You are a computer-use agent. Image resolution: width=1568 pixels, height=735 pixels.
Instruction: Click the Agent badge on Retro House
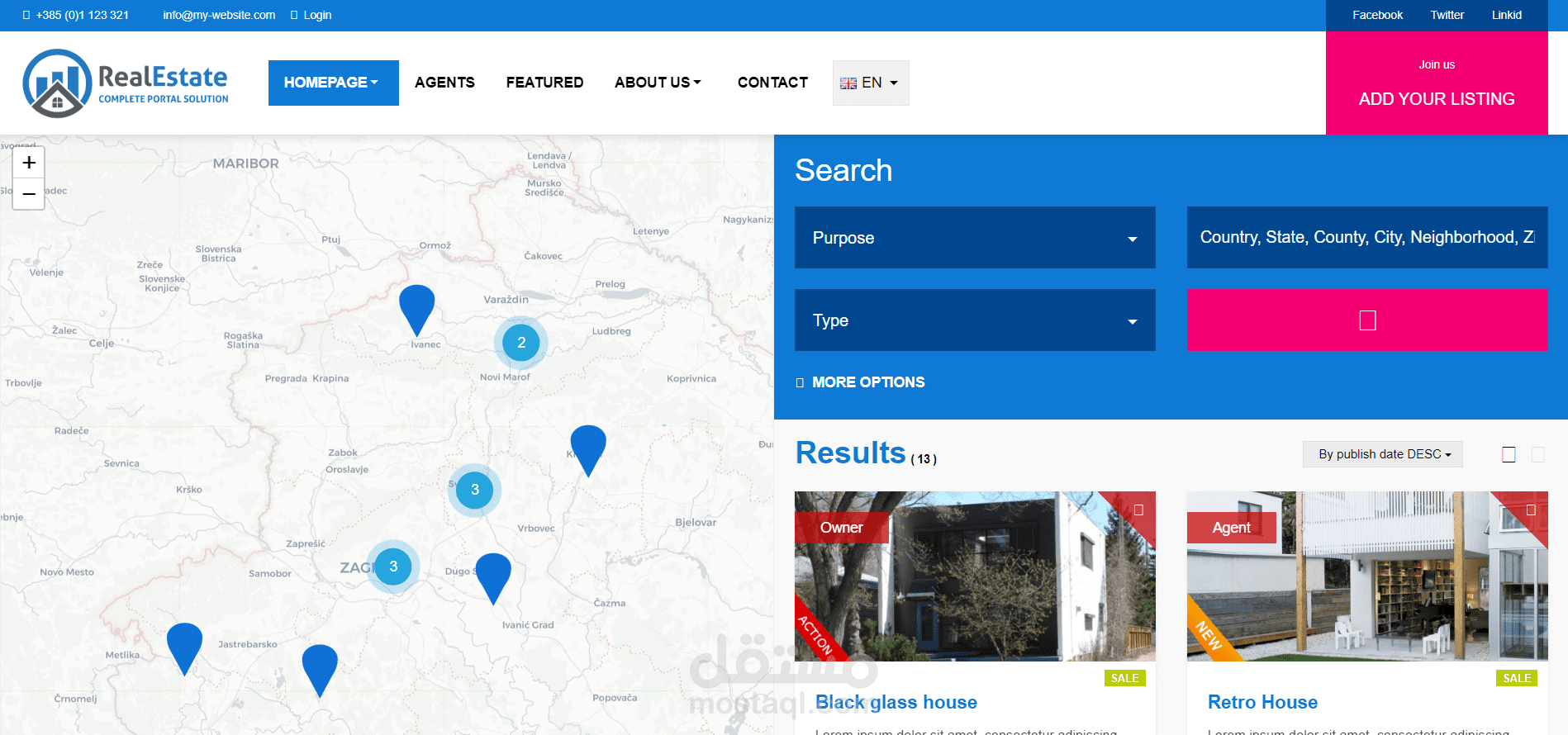click(x=1231, y=528)
